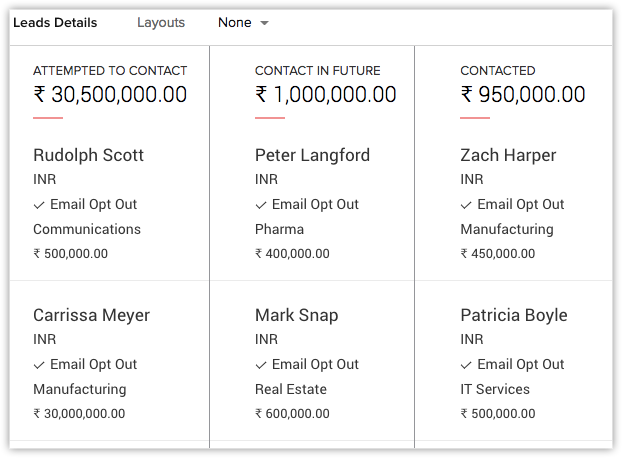Open Peter Langford lead record
The height and width of the screenshot is (458, 622).
tap(312, 155)
